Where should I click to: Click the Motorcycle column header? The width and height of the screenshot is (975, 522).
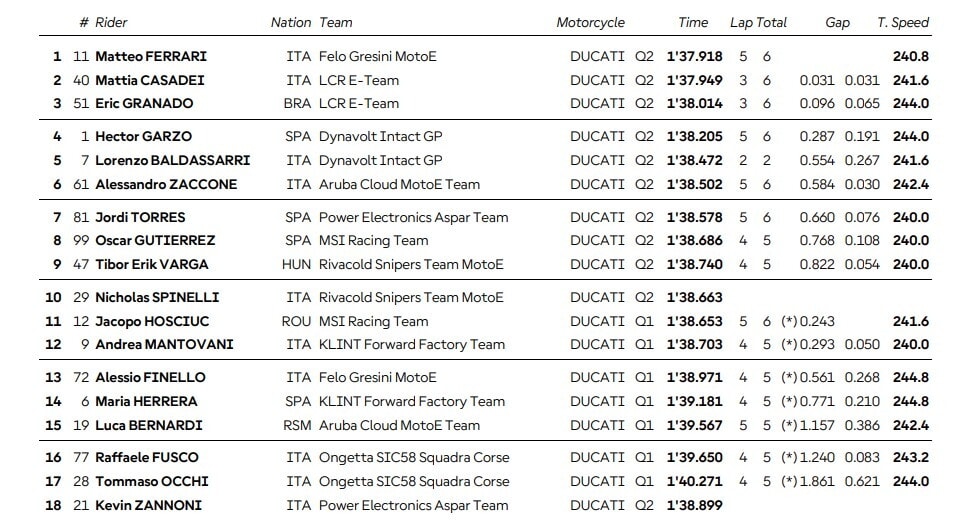tap(590, 22)
